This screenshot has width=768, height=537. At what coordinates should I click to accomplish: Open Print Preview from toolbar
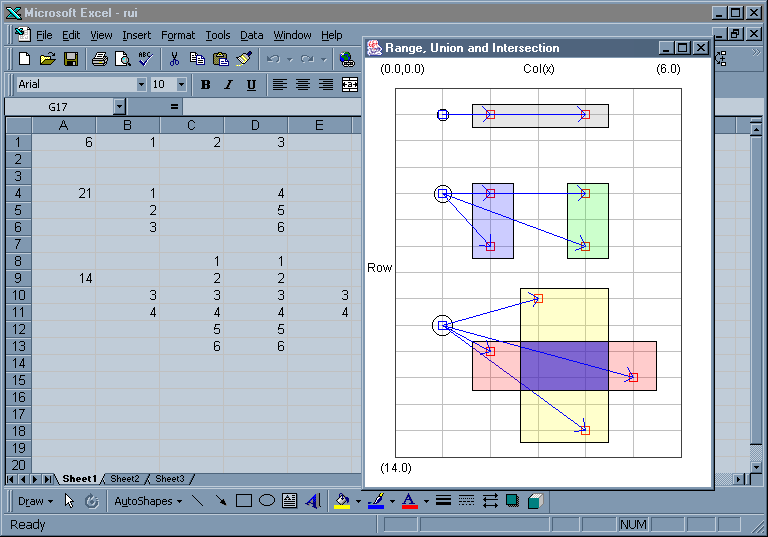click(x=123, y=59)
